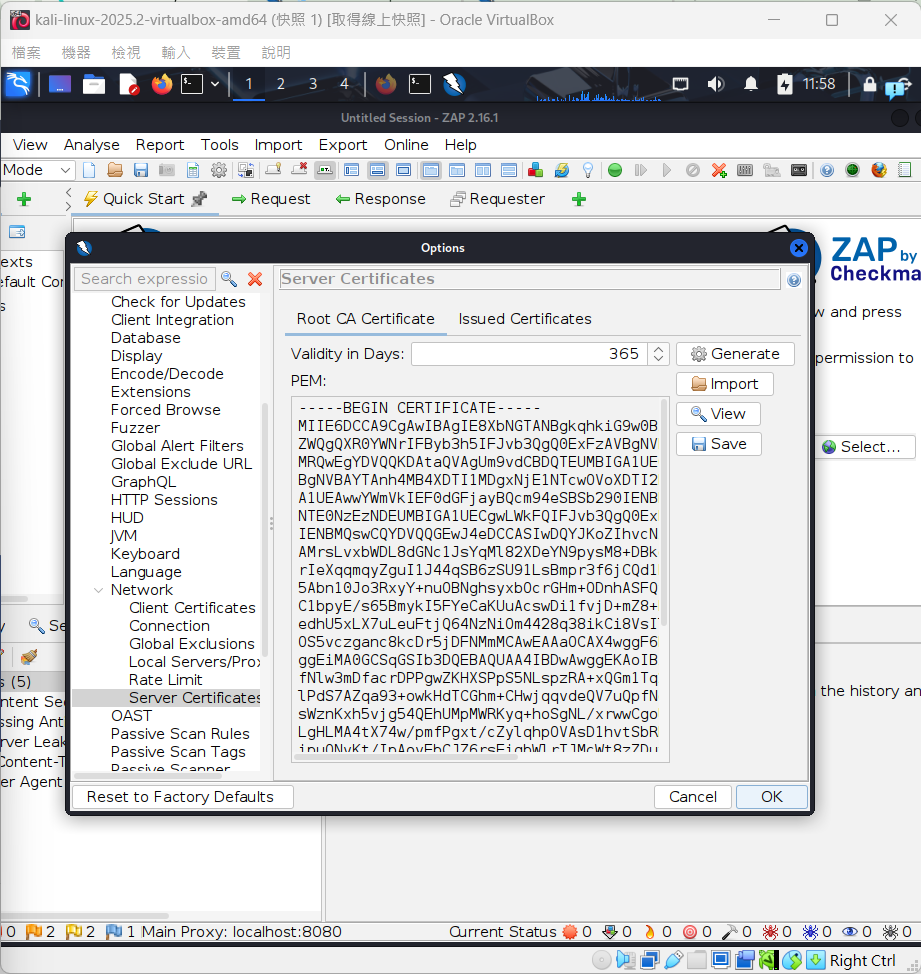Click the notification bell icon

click(x=751, y=84)
